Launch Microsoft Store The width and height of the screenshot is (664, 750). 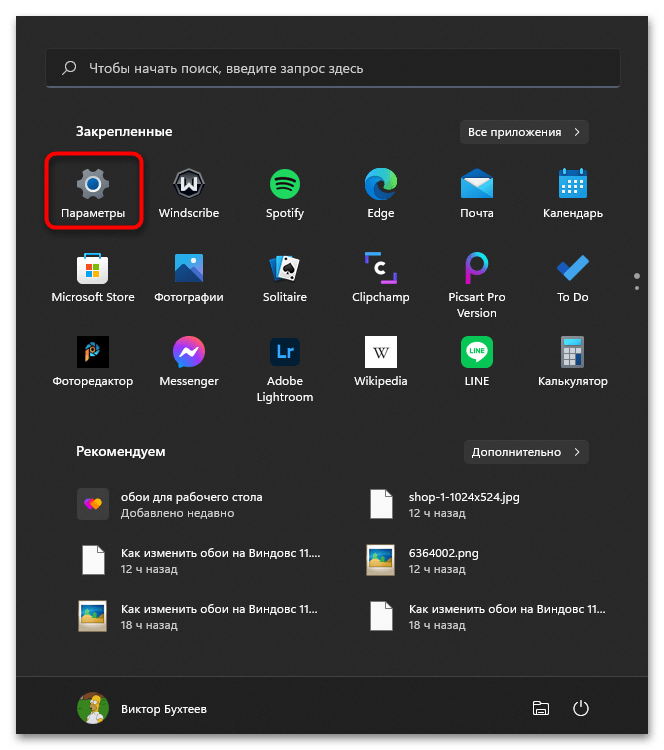[93, 277]
